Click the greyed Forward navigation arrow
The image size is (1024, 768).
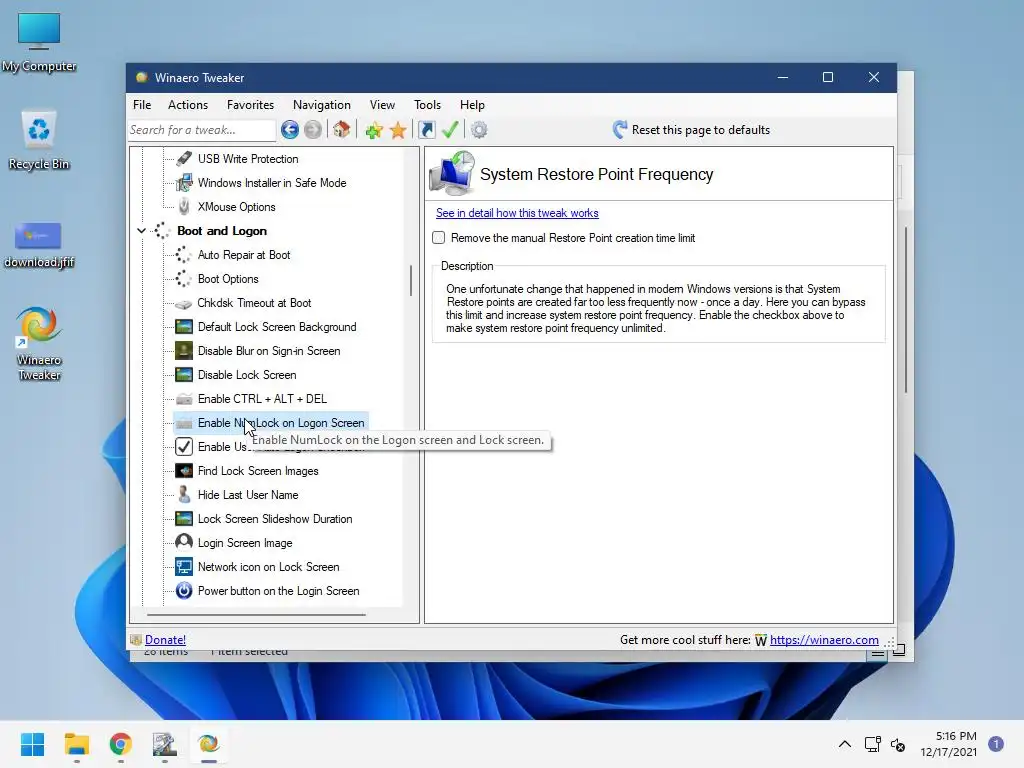click(x=313, y=130)
